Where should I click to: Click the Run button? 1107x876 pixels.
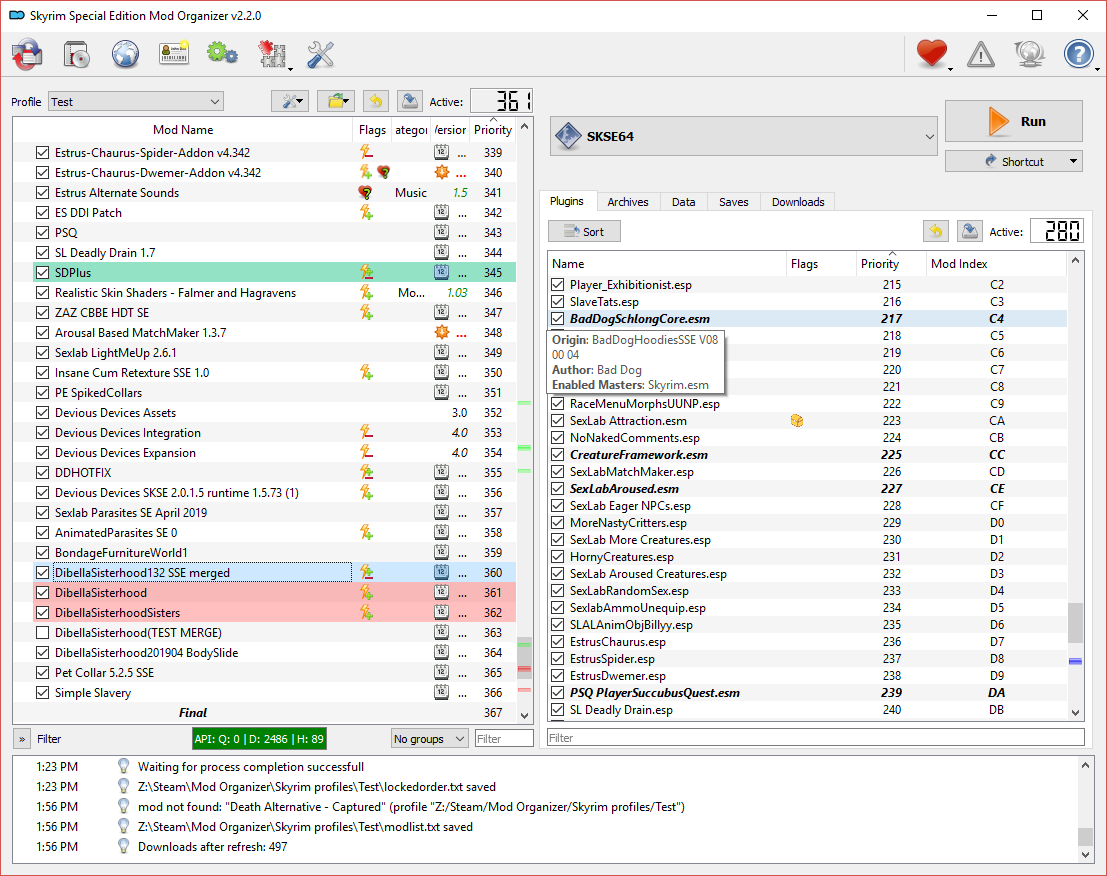1014,121
